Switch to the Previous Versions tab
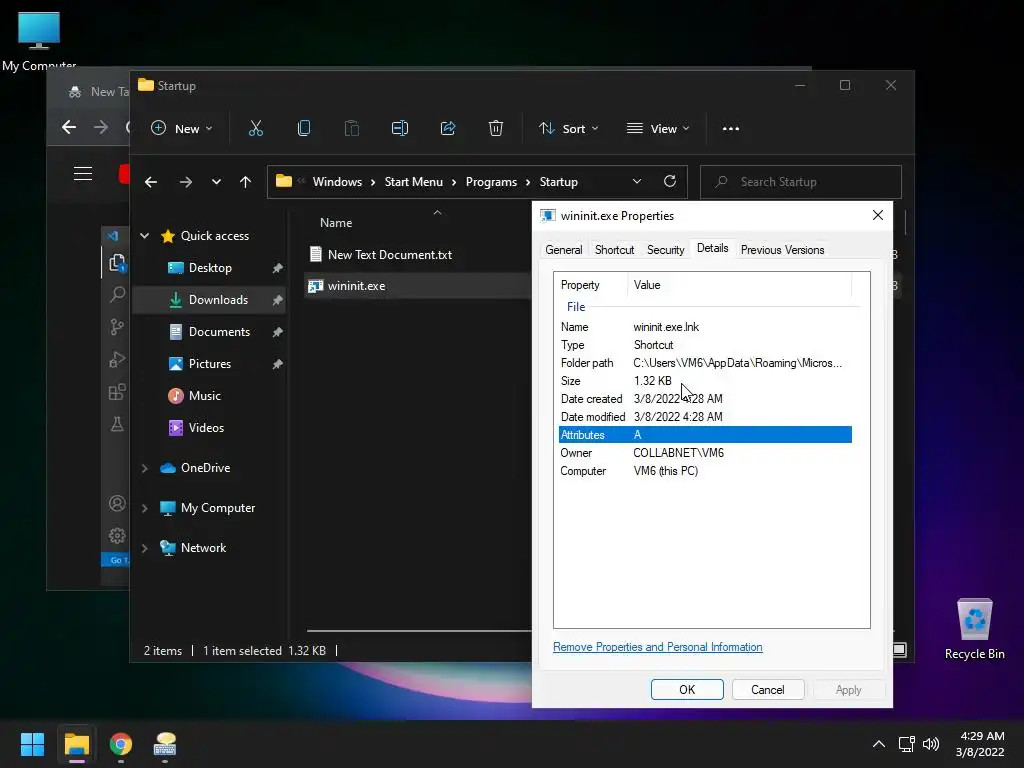This screenshot has width=1024, height=768. click(782, 250)
